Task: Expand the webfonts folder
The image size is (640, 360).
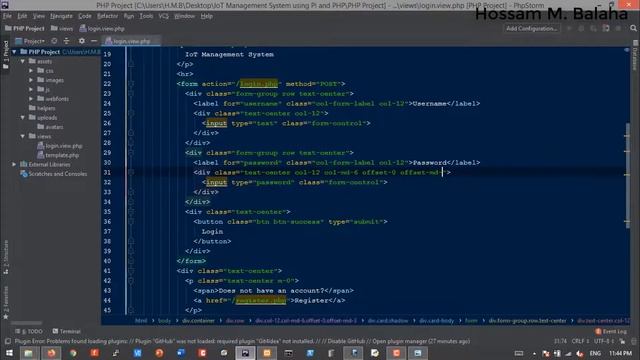Action: tap(31, 99)
